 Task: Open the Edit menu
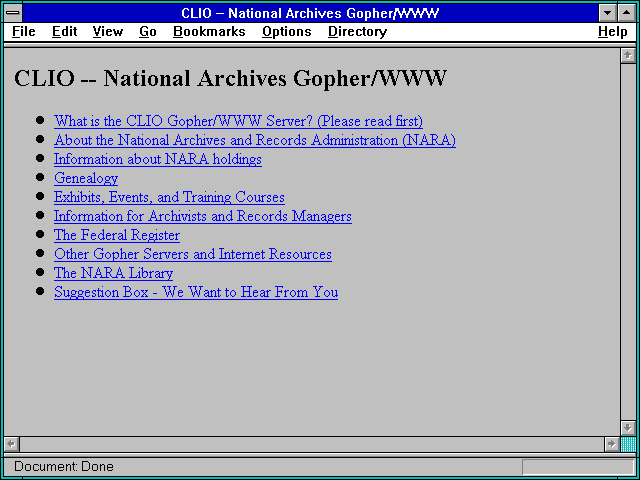[x=64, y=32]
